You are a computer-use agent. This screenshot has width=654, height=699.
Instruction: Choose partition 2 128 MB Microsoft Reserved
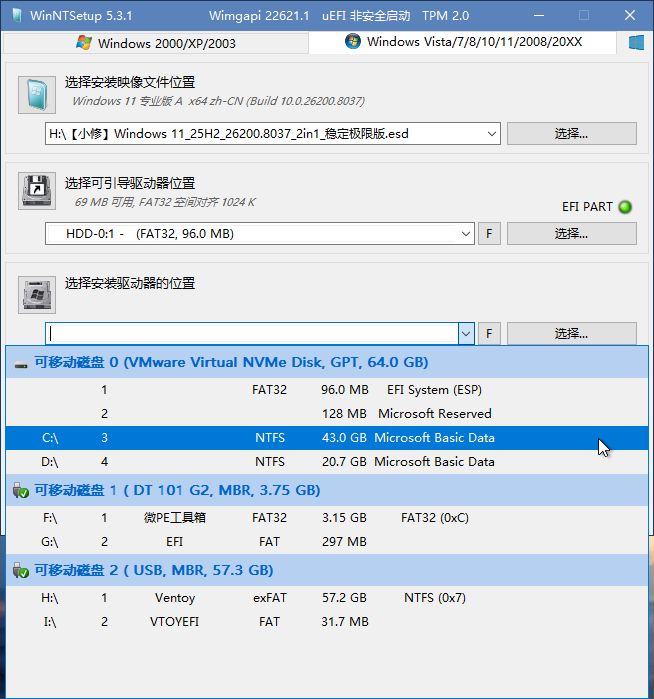pos(327,414)
